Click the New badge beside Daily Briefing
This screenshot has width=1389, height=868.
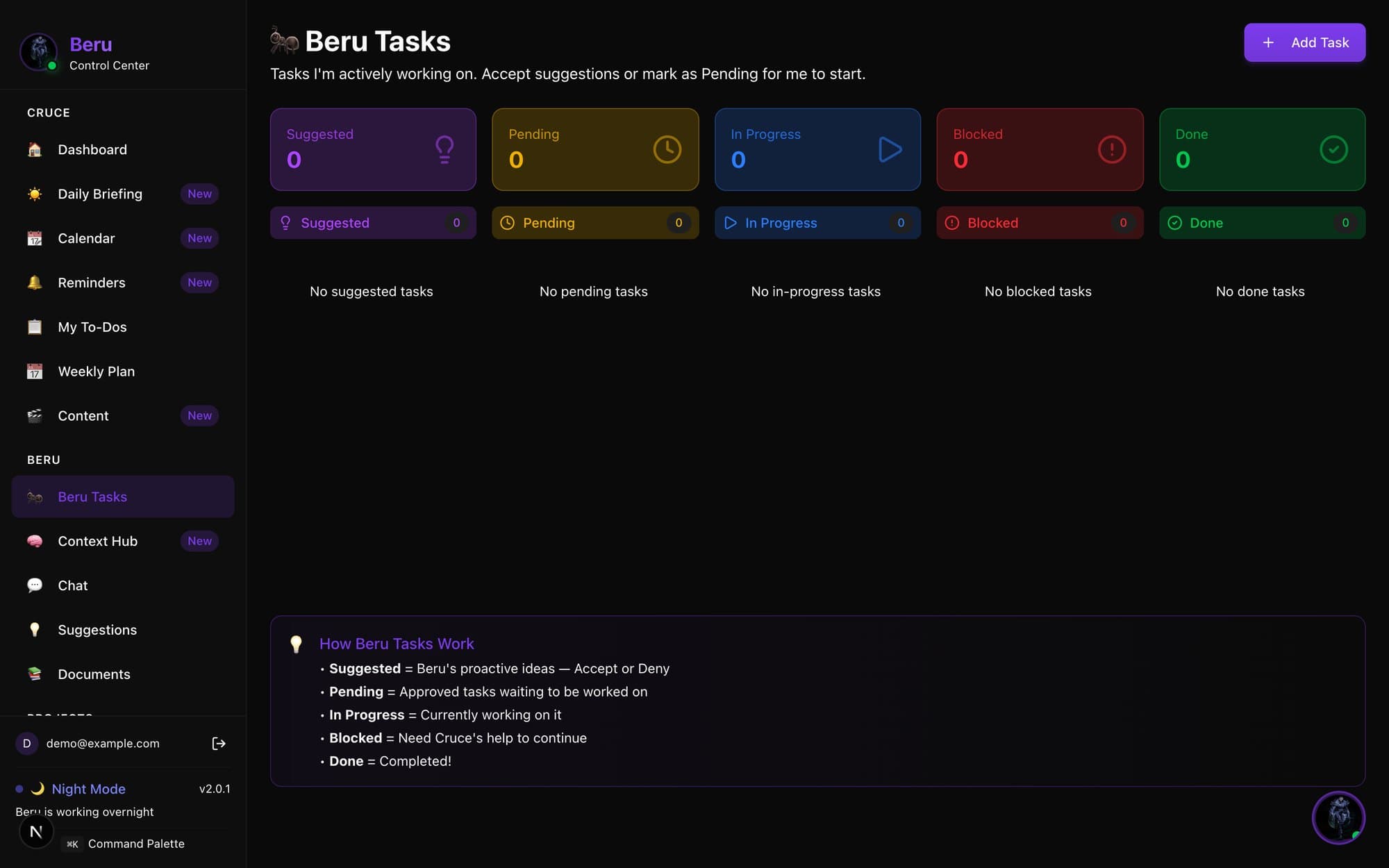click(199, 194)
